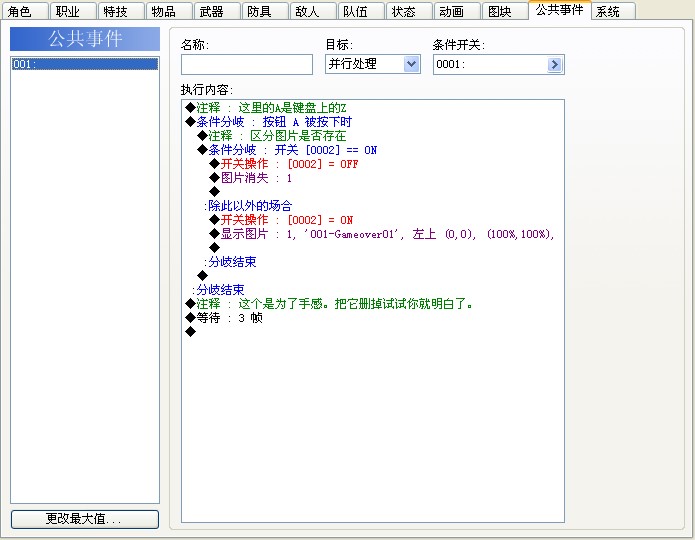Expand the 目标 dropdown arrow
The width and height of the screenshot is (695, 540).
(411, 64)
